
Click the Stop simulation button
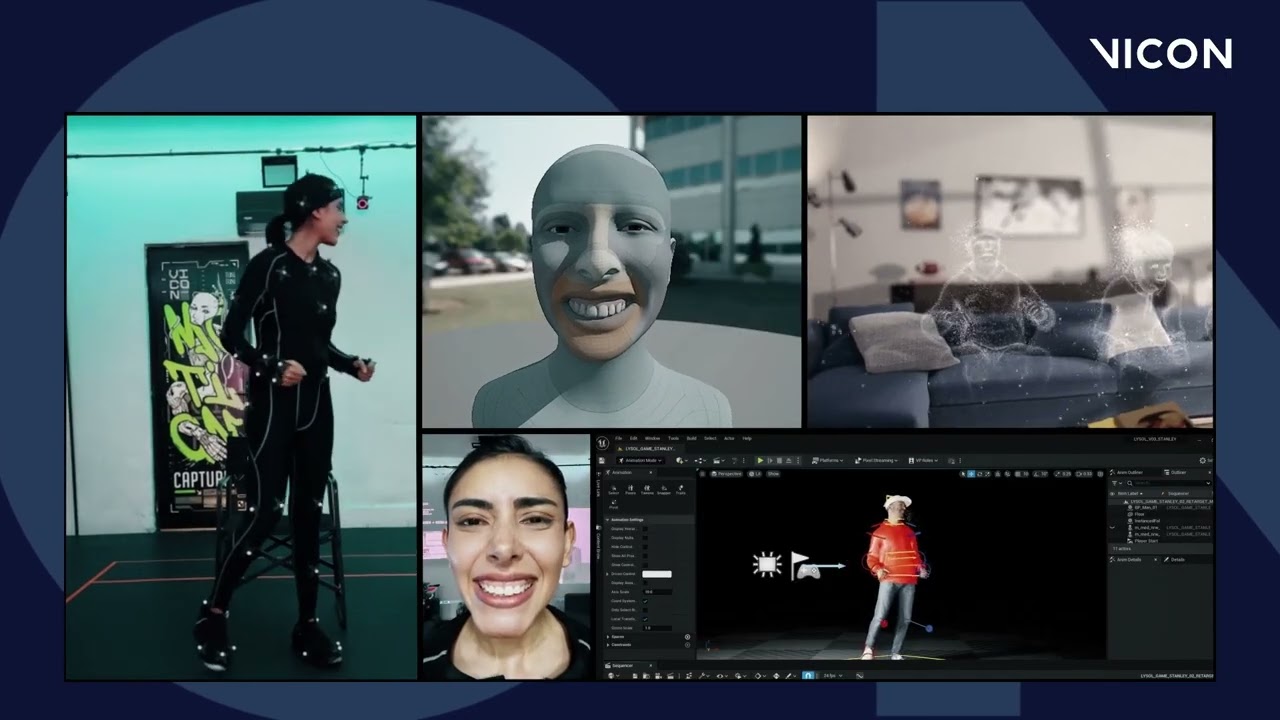pyautogui.click(x=779, y=461)
